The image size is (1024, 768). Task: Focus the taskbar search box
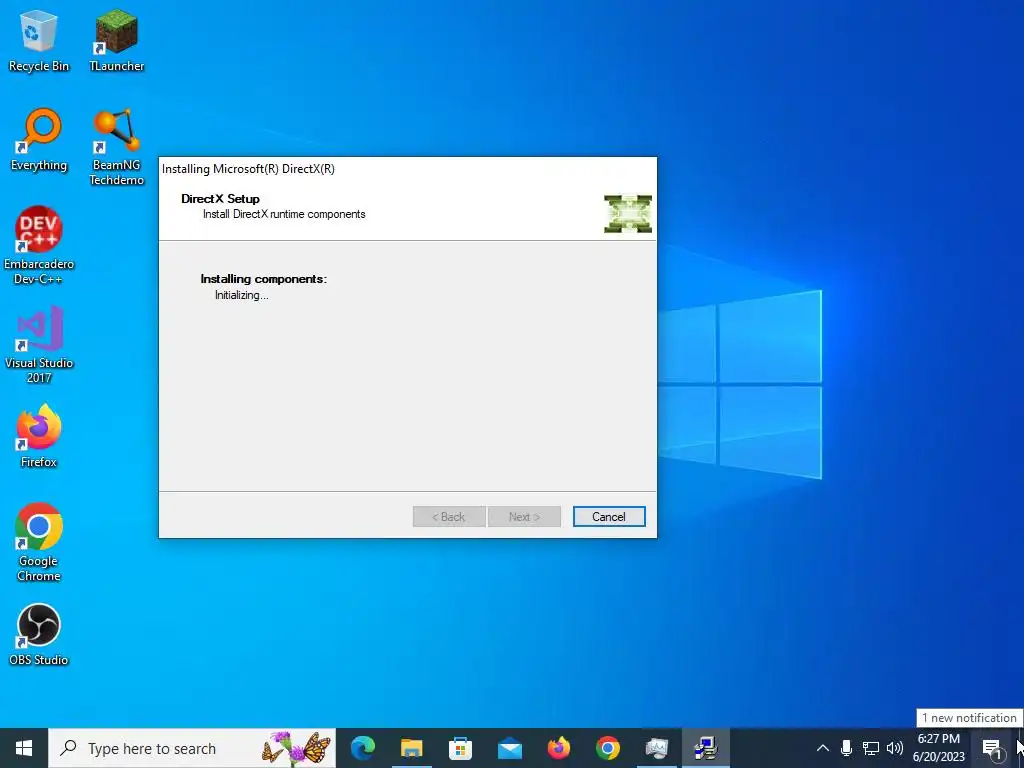coord(192,748)
